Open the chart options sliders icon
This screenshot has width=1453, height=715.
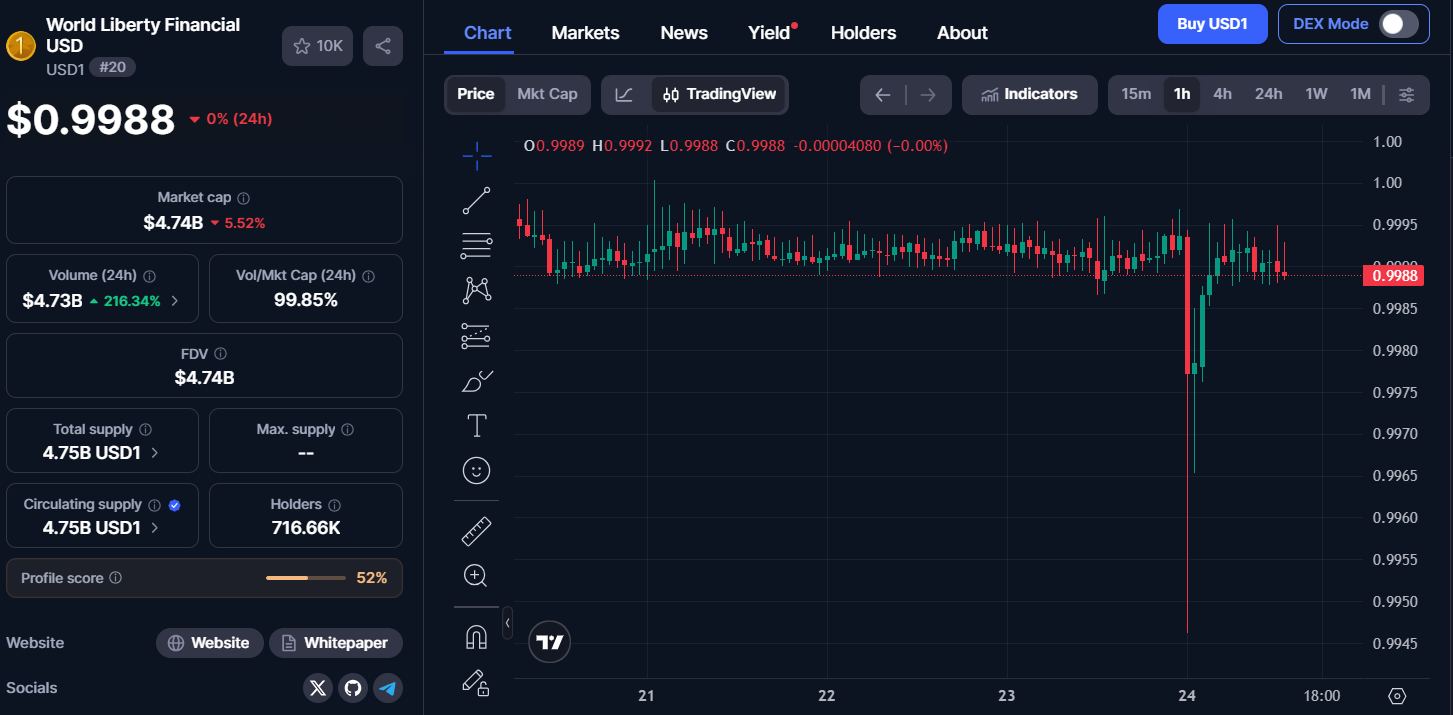pos(1406,94)
